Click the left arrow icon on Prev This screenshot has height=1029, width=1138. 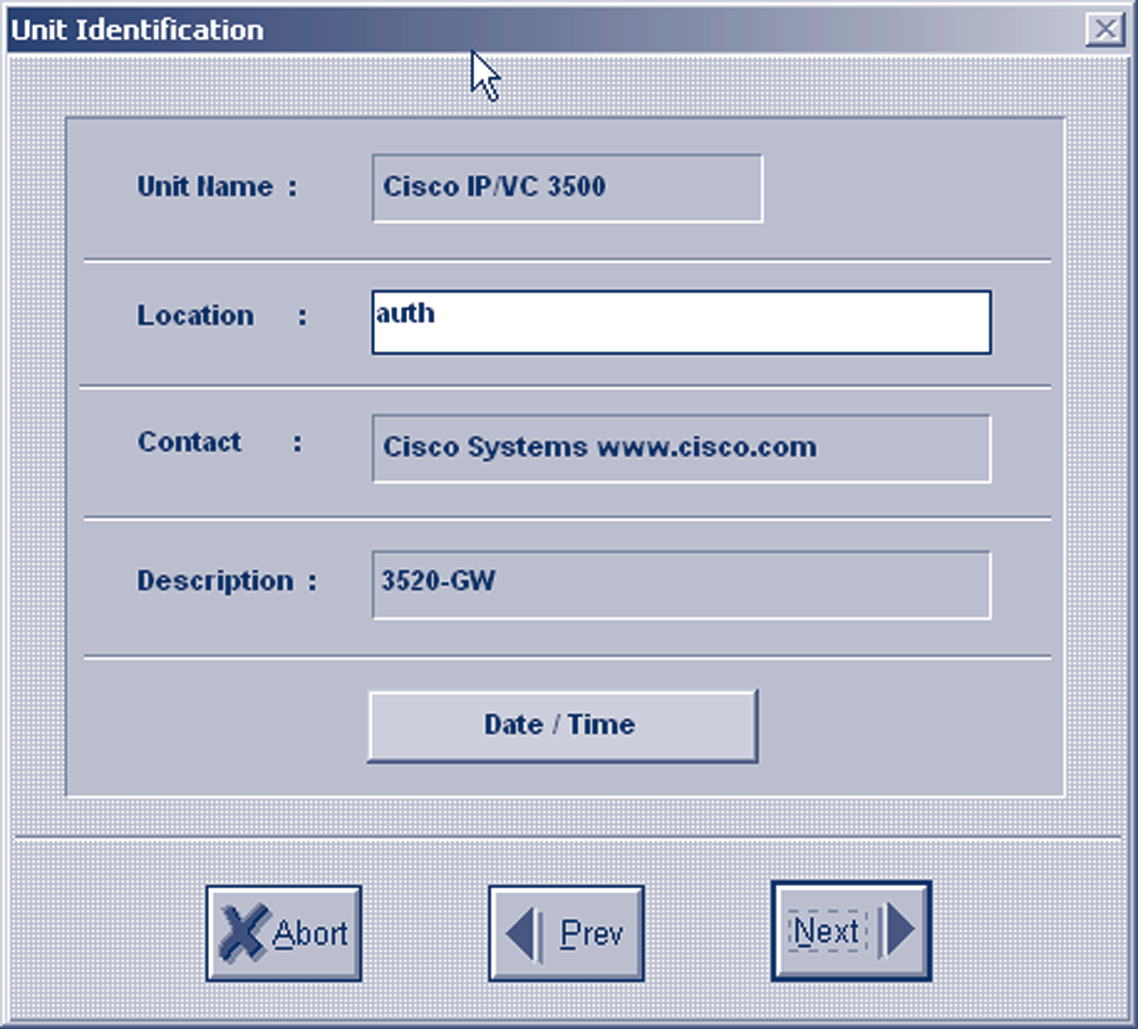(x=520, y=934)
